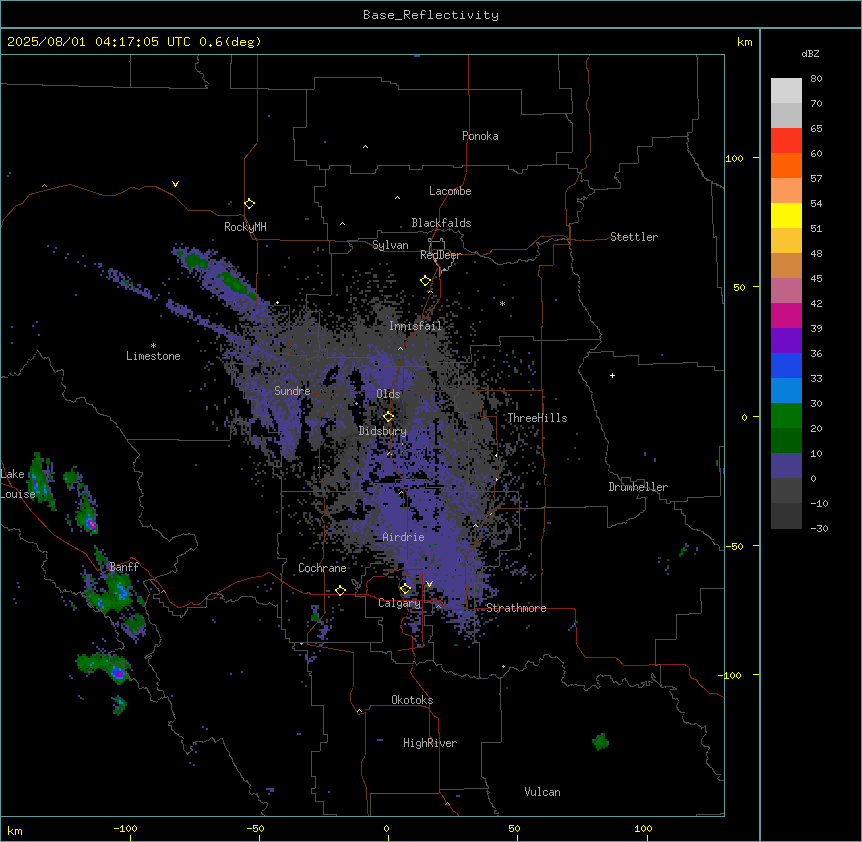Screen dimensions: 862x842
Task: Click the -100 tick on the horizontal axis
Action: point(125,828)
